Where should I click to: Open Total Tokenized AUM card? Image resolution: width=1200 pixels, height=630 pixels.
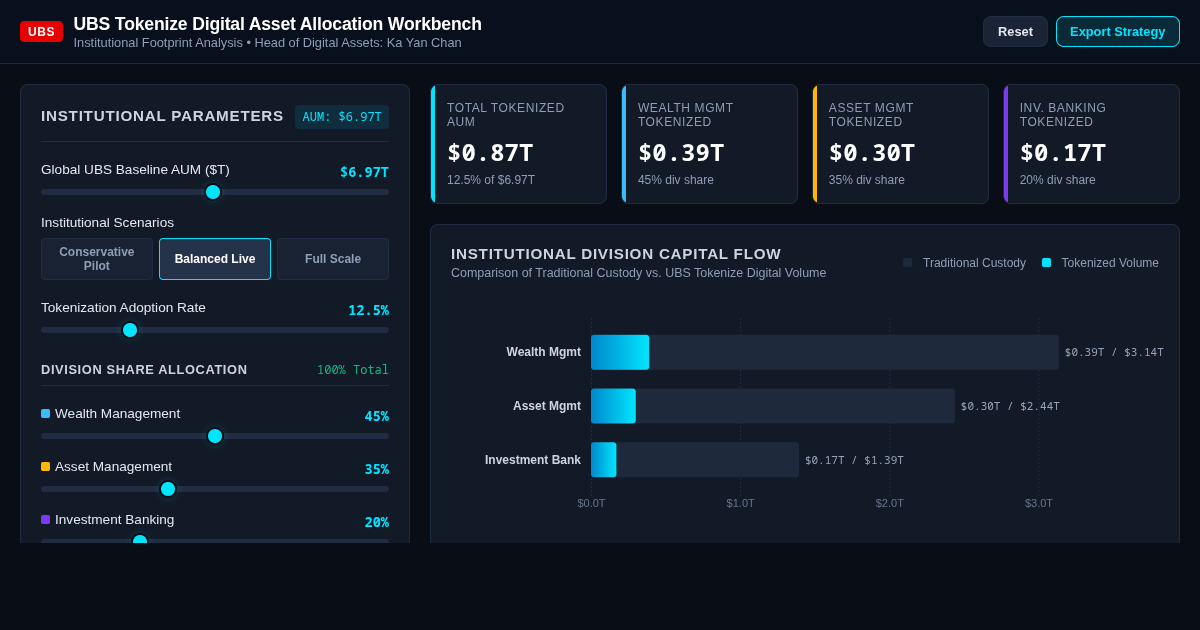tap(519, 144)
